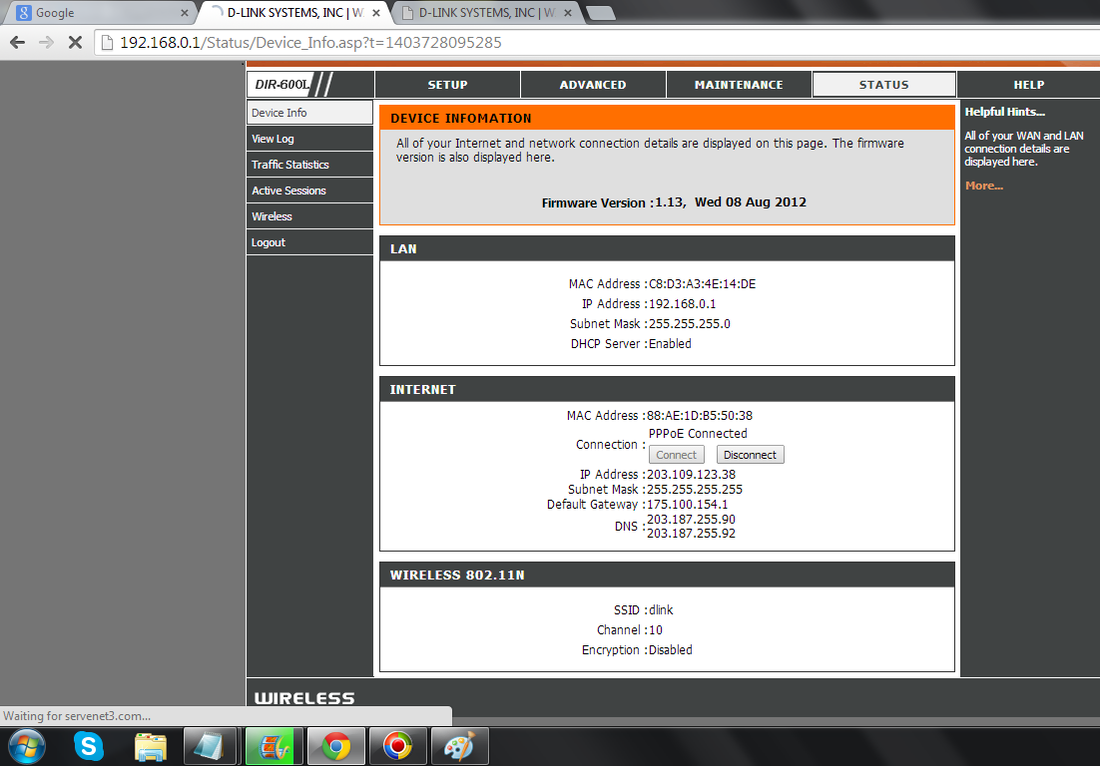1100x768 pixels.
Task: Click the DNS value 203.187.255.90
Action: pyautogui.click(x=691, y=519)
